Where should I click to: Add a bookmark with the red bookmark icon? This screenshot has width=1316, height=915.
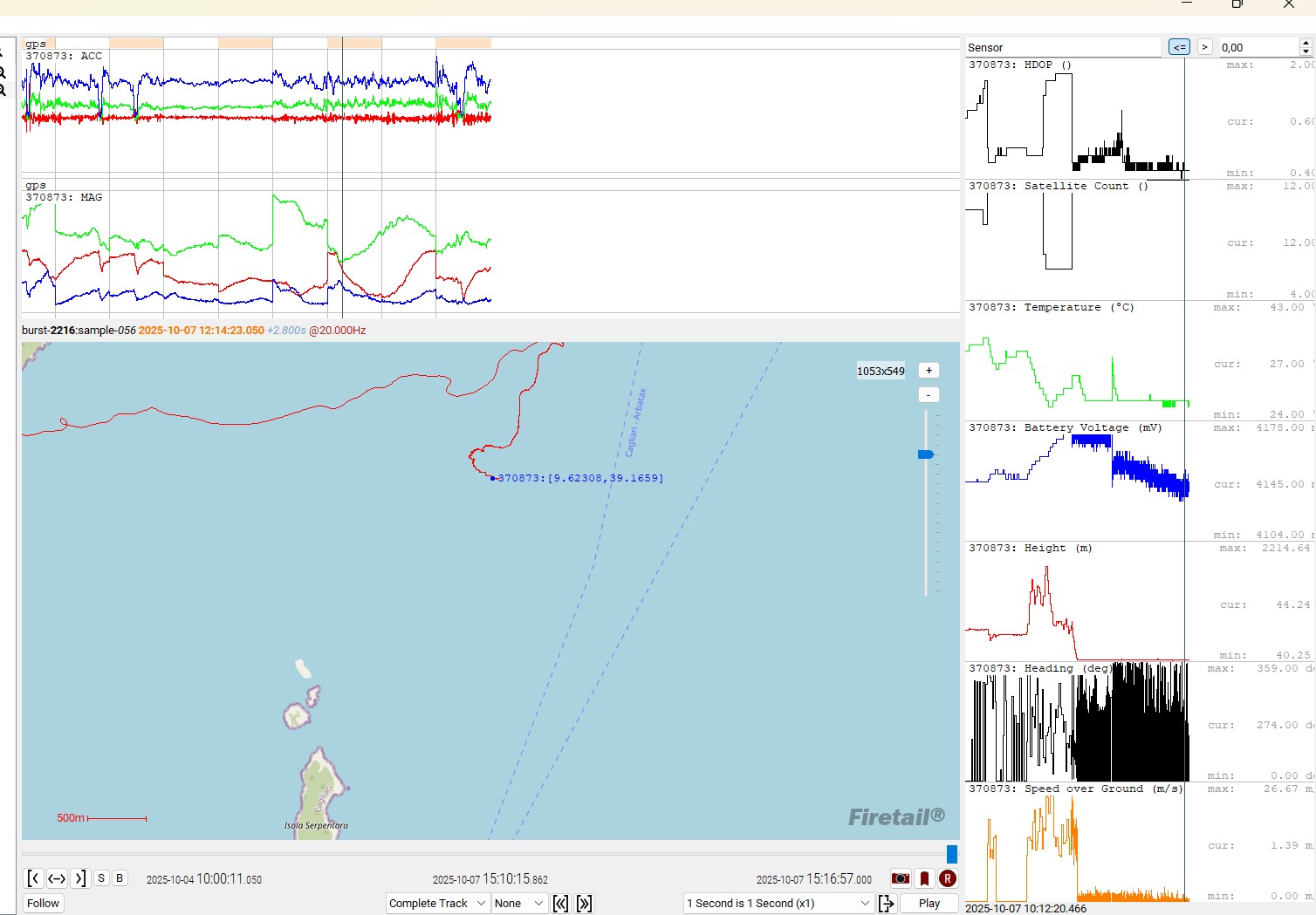coord(924,878)
